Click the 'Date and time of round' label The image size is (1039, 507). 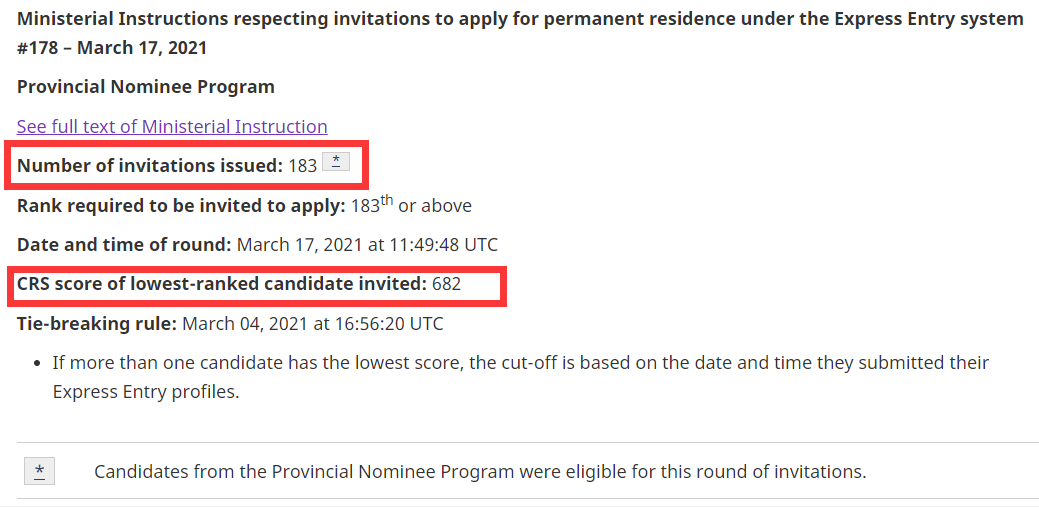coord(124,245)
